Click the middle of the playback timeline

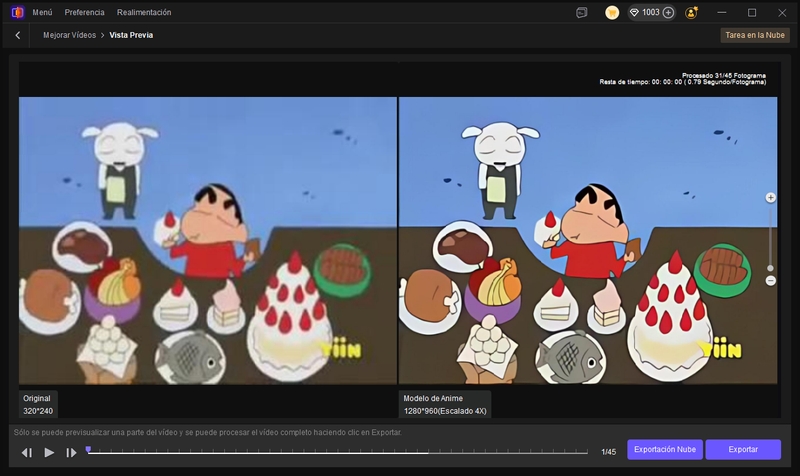click(x=337, y=452)
